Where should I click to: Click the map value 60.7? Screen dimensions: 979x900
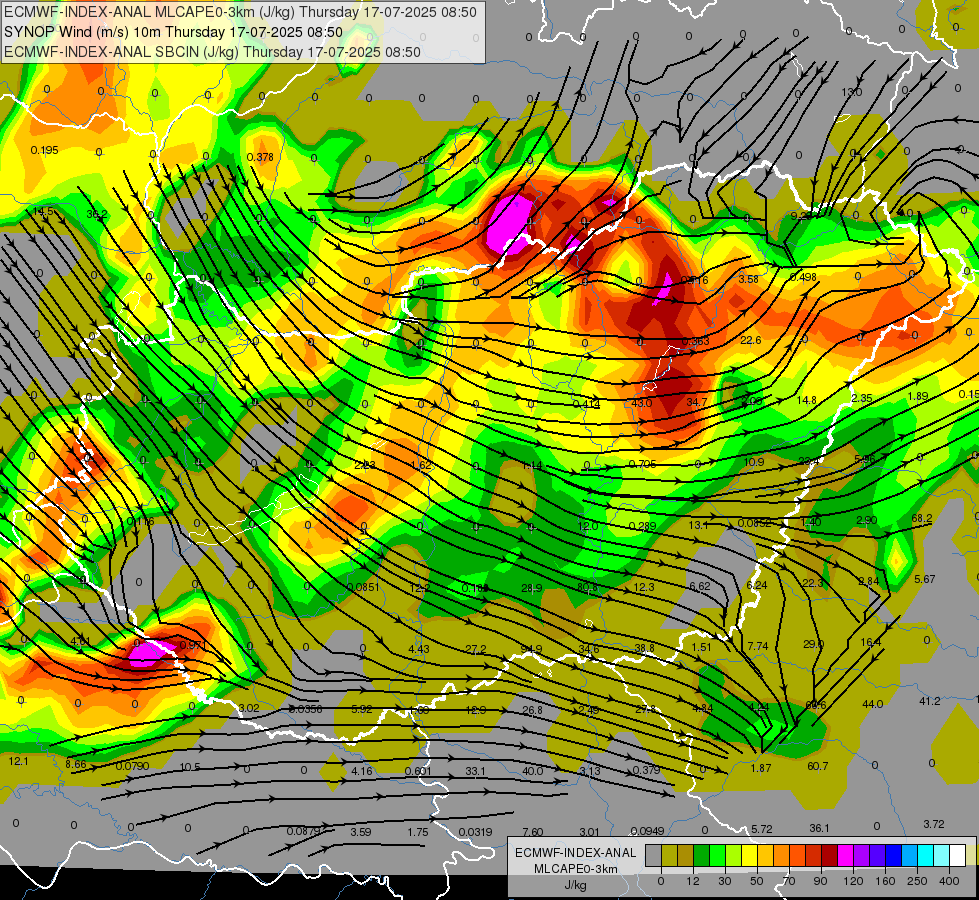tap(818, 766)
